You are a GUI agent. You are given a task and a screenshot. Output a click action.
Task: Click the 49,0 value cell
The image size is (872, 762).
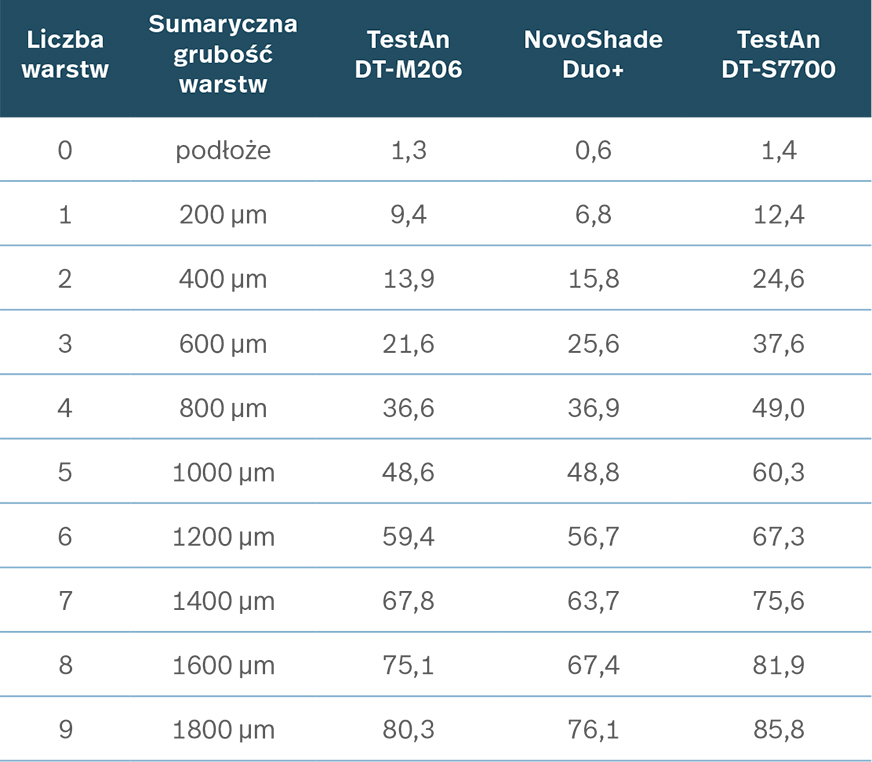[778, 408]
